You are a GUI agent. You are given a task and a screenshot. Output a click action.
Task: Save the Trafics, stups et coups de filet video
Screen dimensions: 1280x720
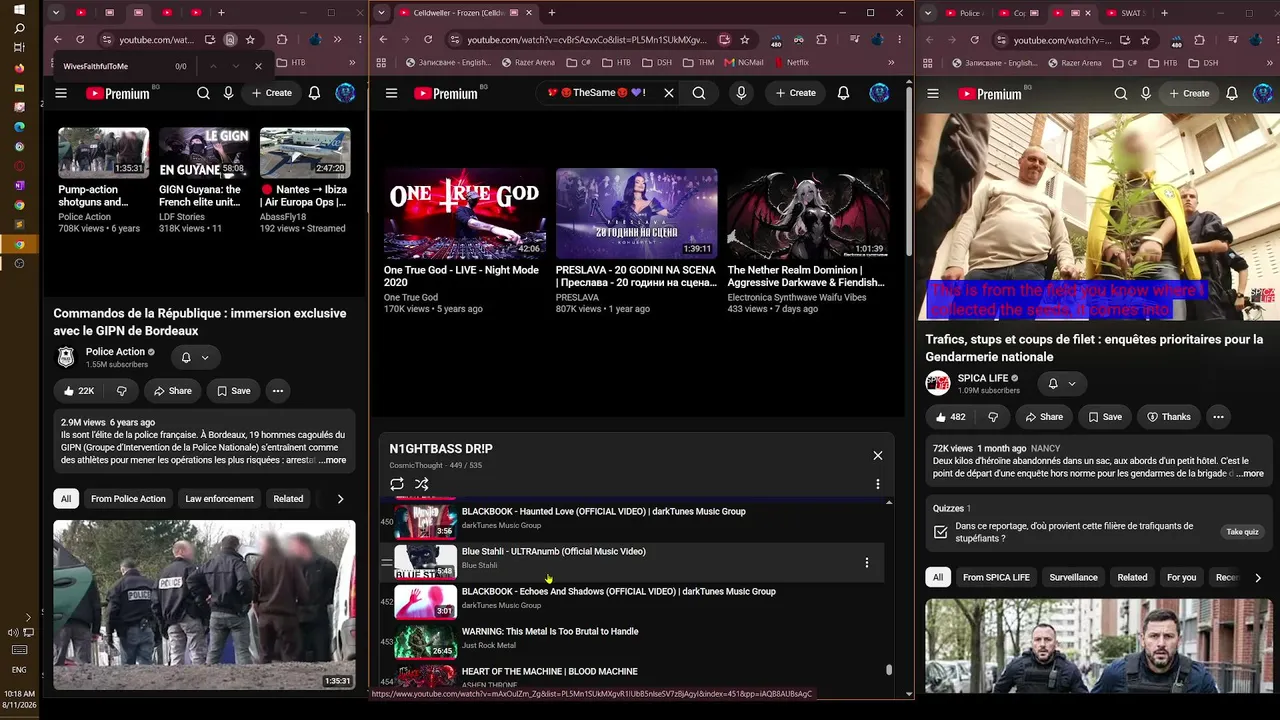click(1105, 417)
